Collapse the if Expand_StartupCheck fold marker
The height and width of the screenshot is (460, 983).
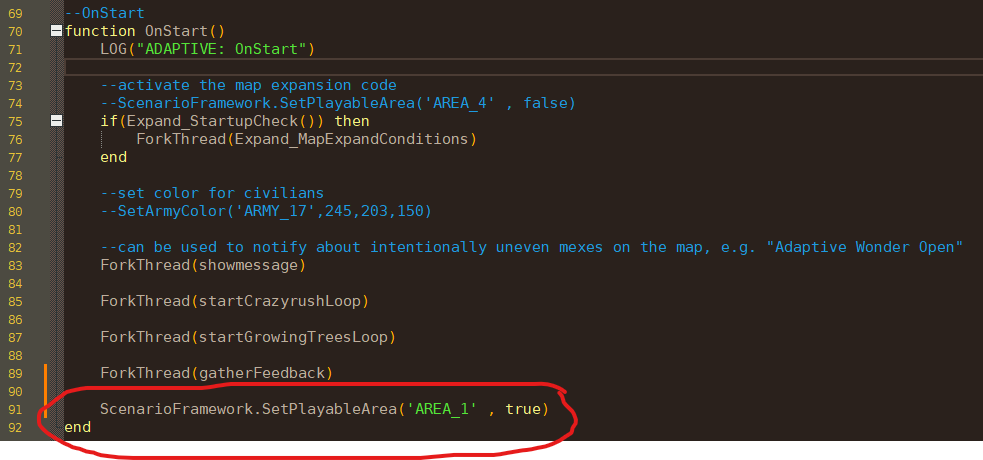(x=56, y=121)
